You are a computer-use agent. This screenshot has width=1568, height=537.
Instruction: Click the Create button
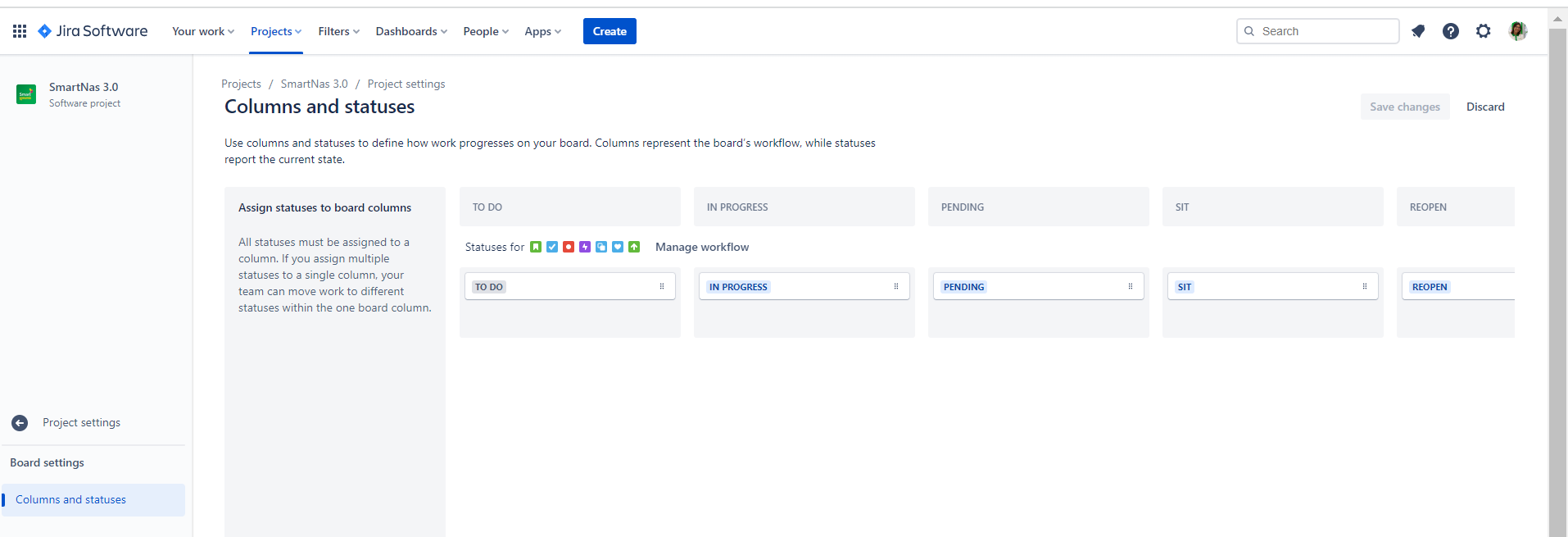610,31
